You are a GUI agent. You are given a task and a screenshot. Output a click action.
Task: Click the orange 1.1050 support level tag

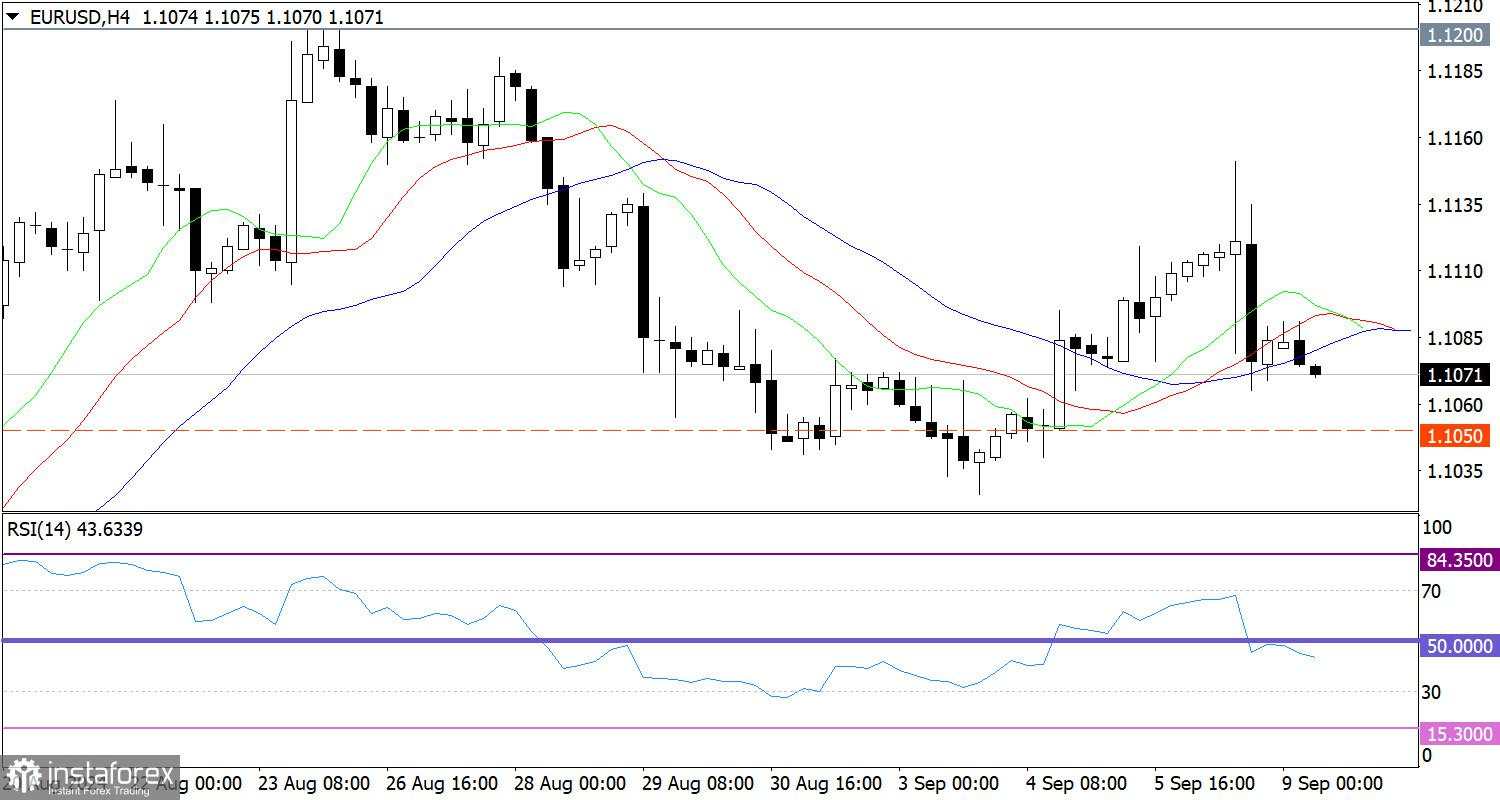[1456, 436]
